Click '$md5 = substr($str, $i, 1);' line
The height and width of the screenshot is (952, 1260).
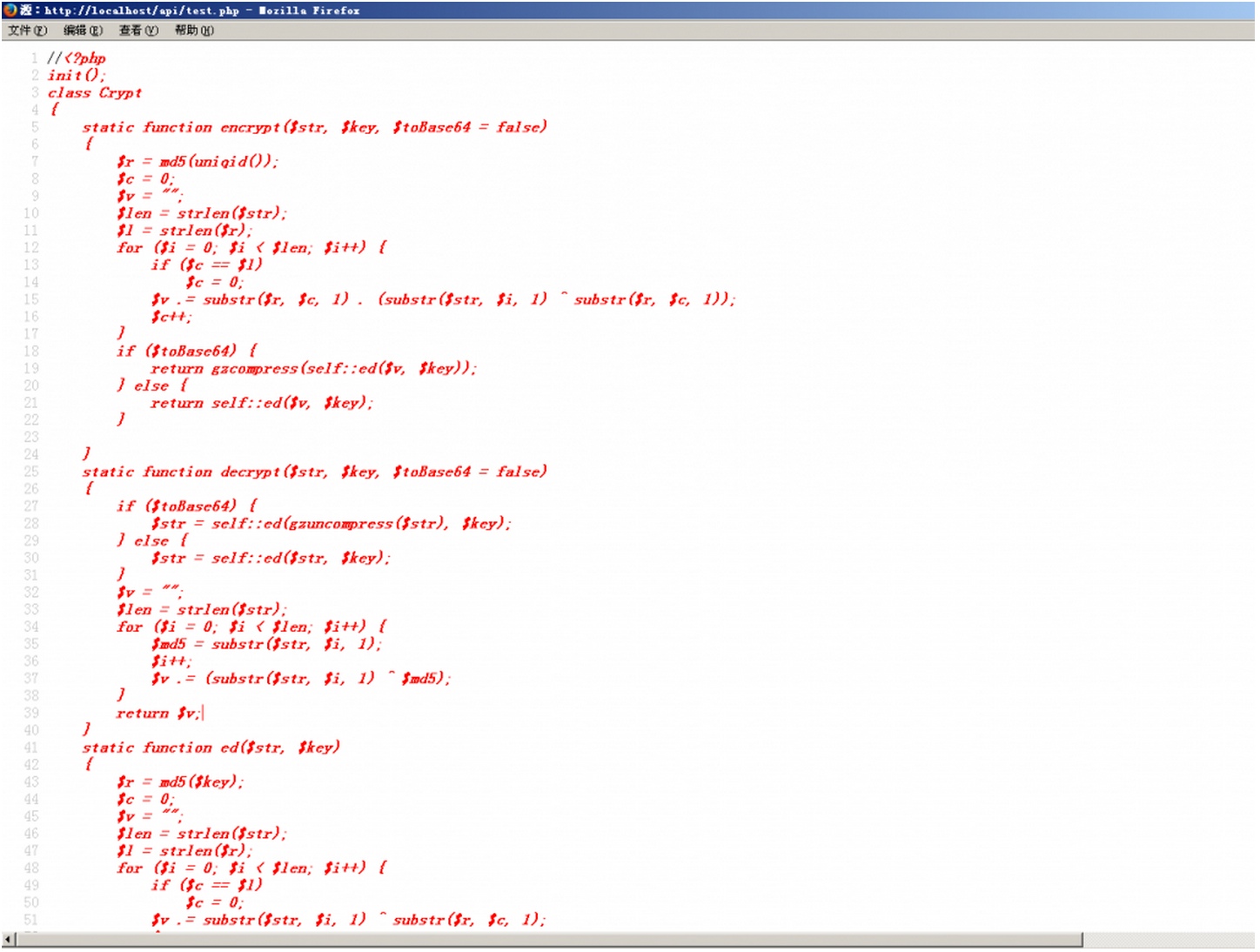pyautogui.click(x=266, y=644)
